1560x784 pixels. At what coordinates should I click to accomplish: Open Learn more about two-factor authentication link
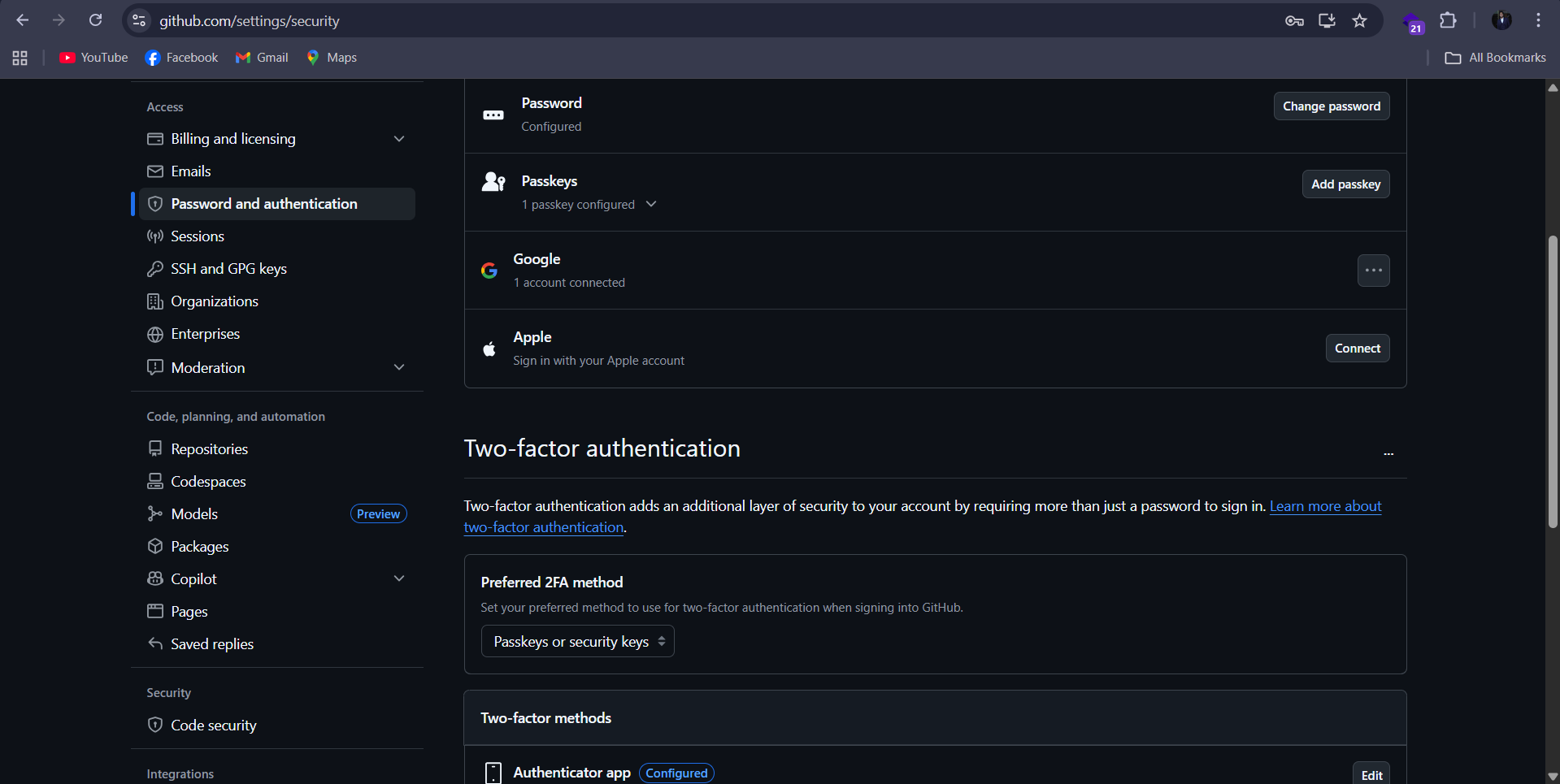point(1325,506)
